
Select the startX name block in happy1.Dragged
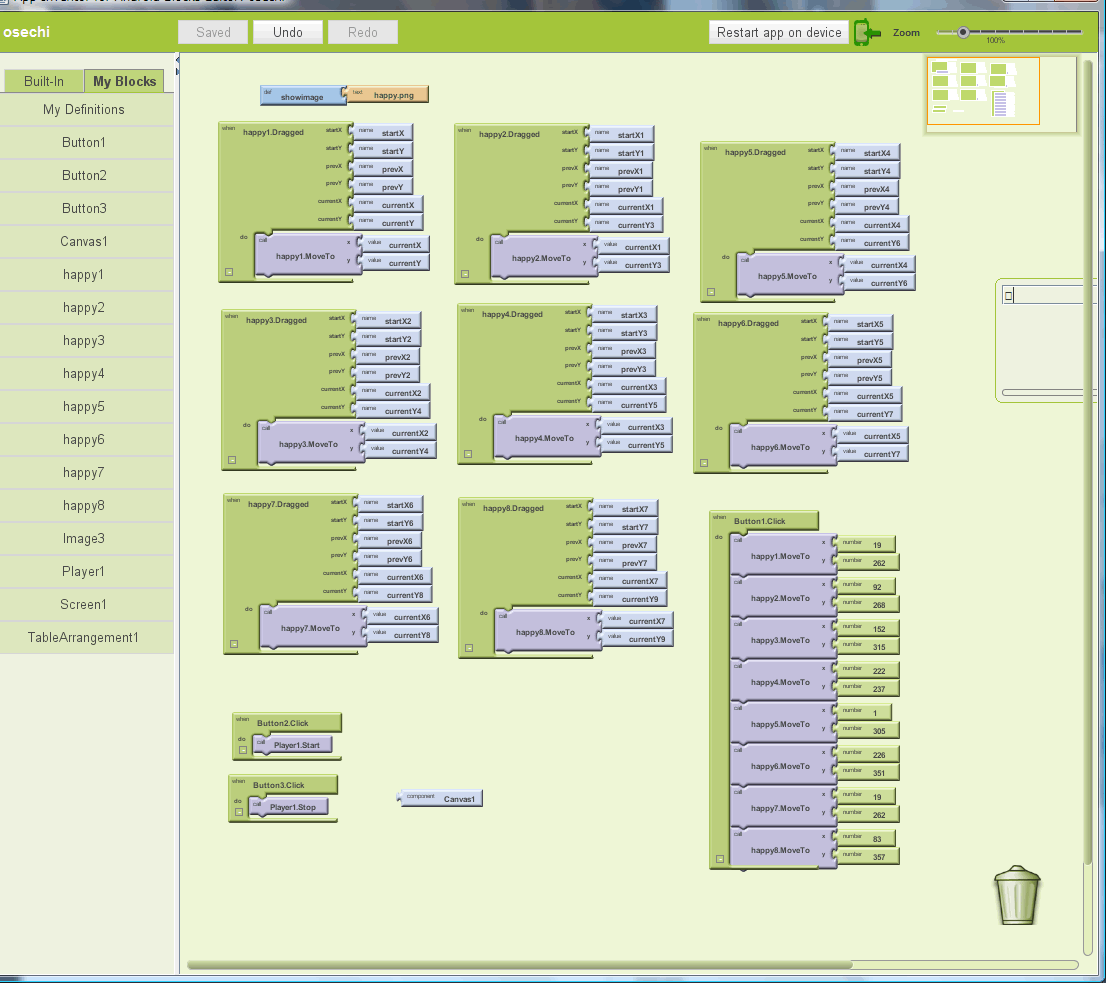[x=383, y=133]
